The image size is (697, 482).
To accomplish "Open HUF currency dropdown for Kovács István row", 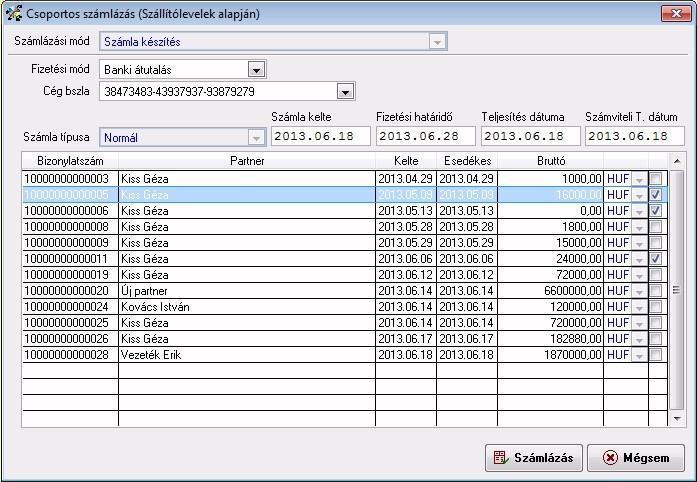I will (x=640, y=307).
